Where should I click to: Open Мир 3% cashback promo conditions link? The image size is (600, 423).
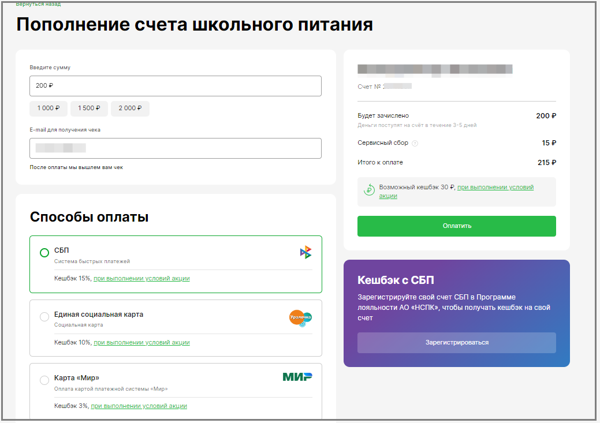pyautogui.click(x=138, y=406)
